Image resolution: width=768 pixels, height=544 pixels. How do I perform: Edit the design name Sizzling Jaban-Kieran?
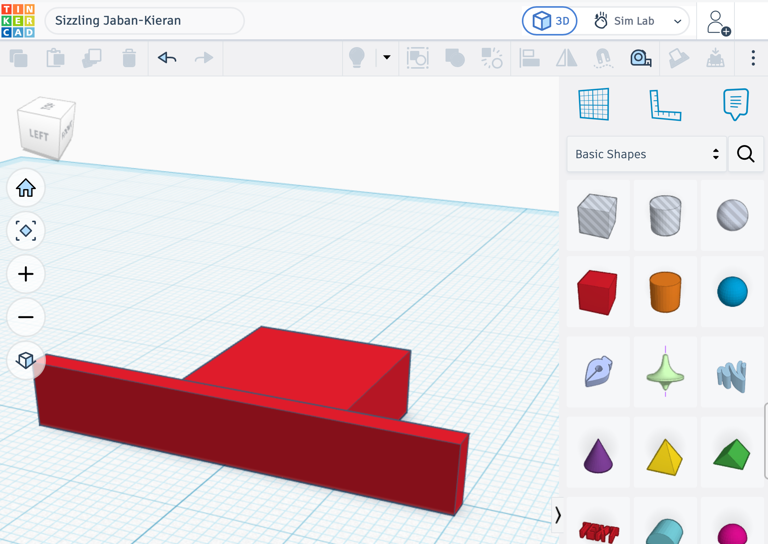(x=144, y=21)
